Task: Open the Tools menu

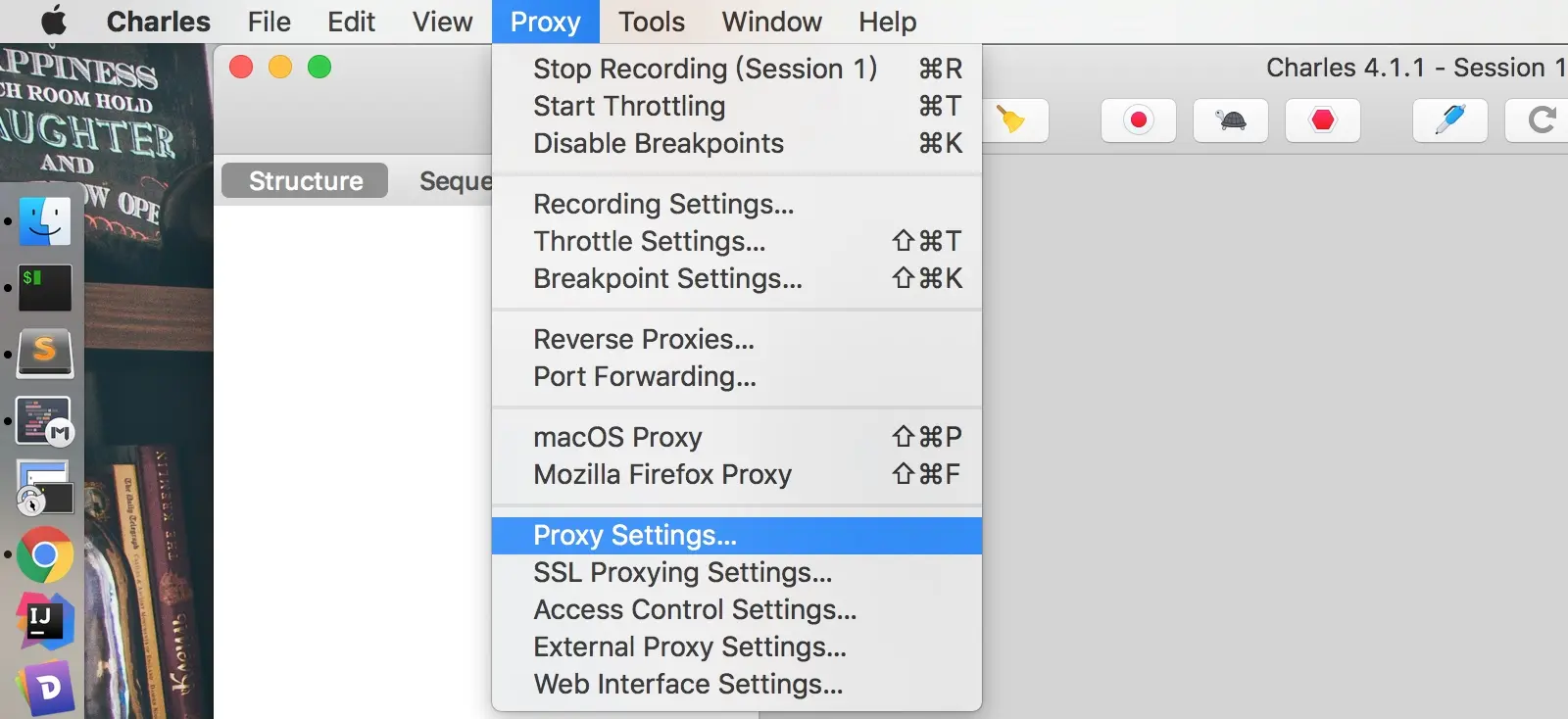Action: pyautogui.click(x=652, y=22)
